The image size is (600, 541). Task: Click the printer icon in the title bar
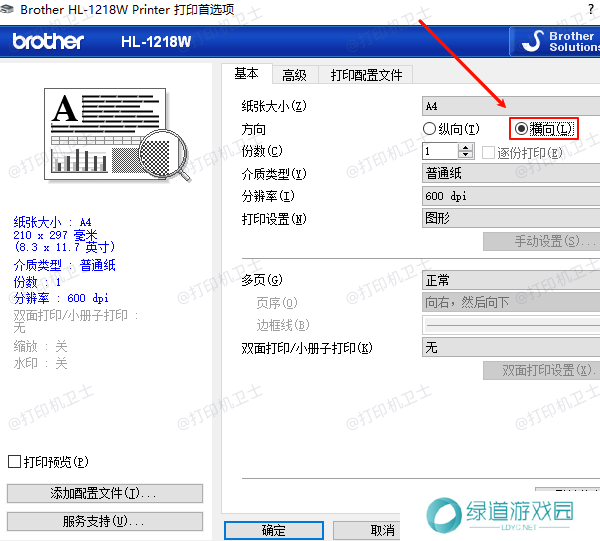point(9,9)
